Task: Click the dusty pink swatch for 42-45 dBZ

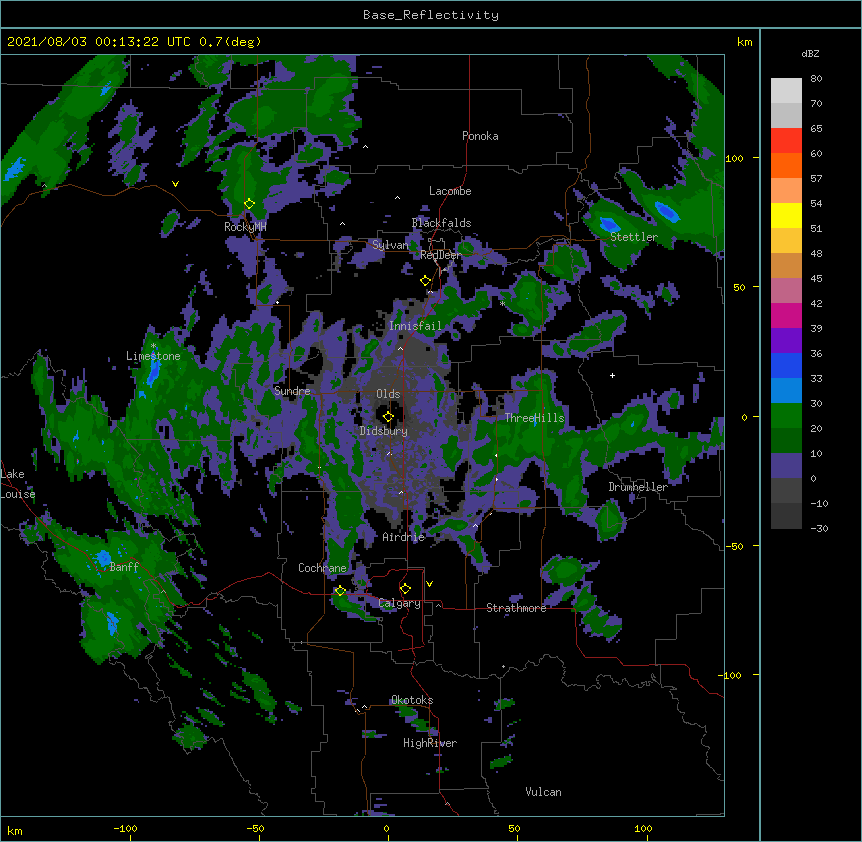Action: point(786,291)
